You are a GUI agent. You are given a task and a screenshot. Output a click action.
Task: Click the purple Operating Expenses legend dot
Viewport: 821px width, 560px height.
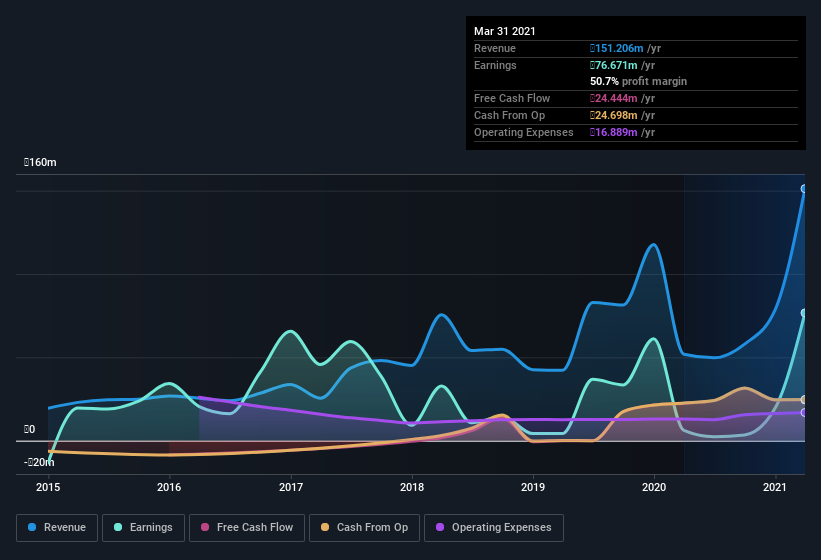(441, 527)
